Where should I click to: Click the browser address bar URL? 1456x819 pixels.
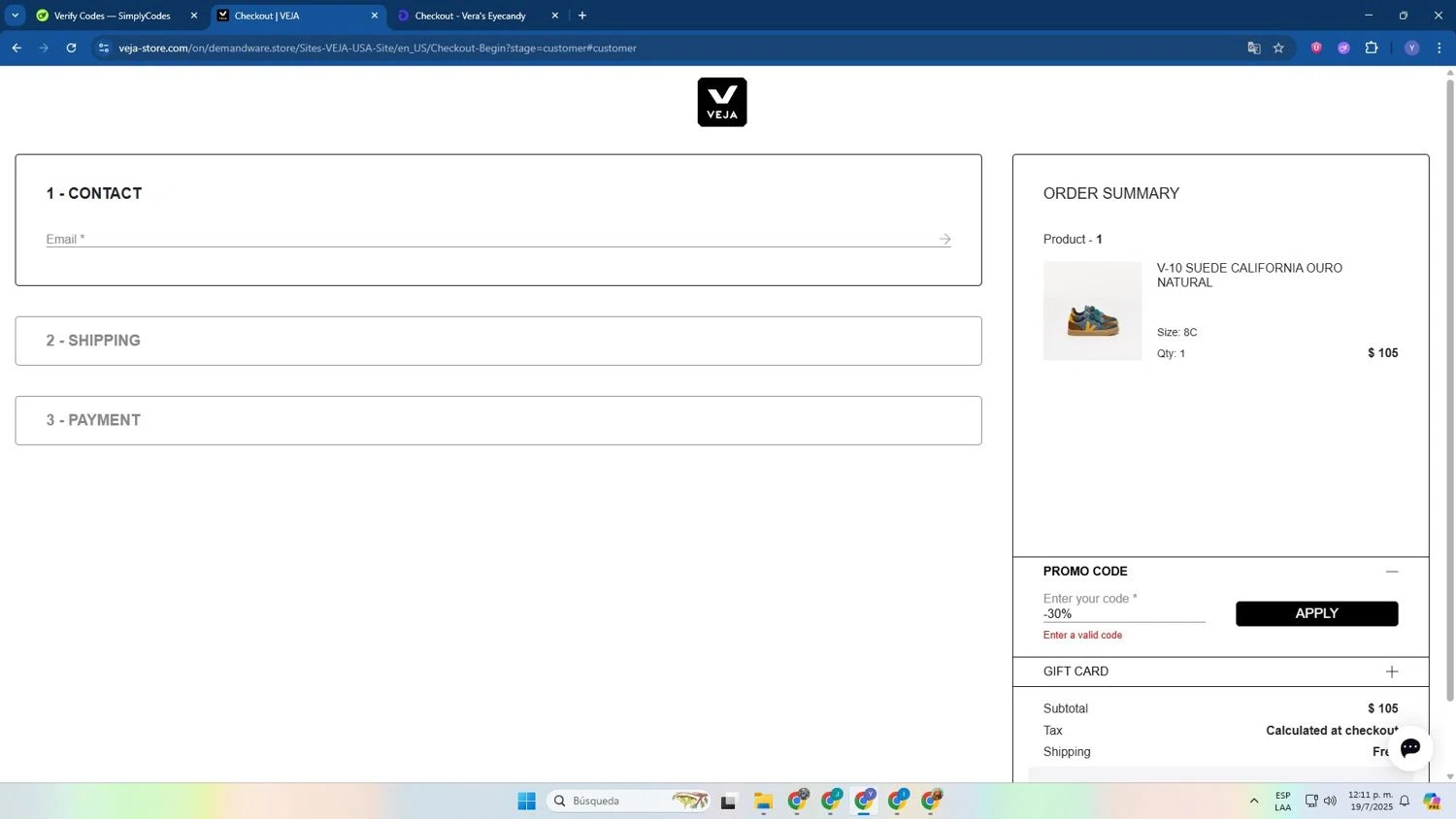pyautogui.click(x=378, y=48)
